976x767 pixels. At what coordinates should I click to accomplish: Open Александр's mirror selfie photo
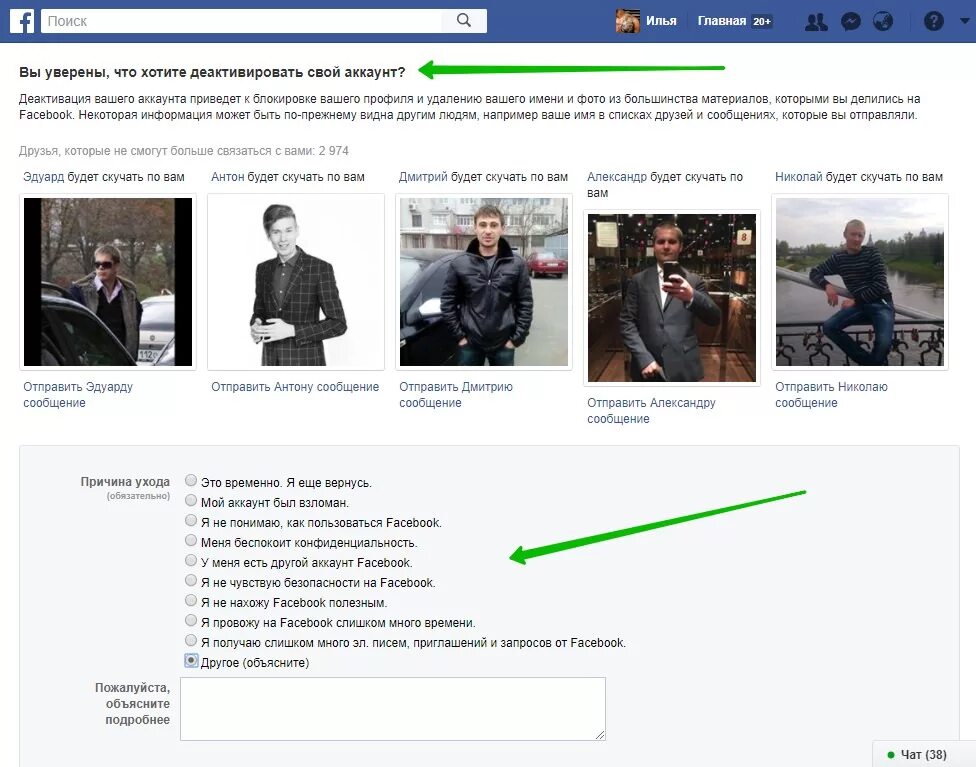672,298
